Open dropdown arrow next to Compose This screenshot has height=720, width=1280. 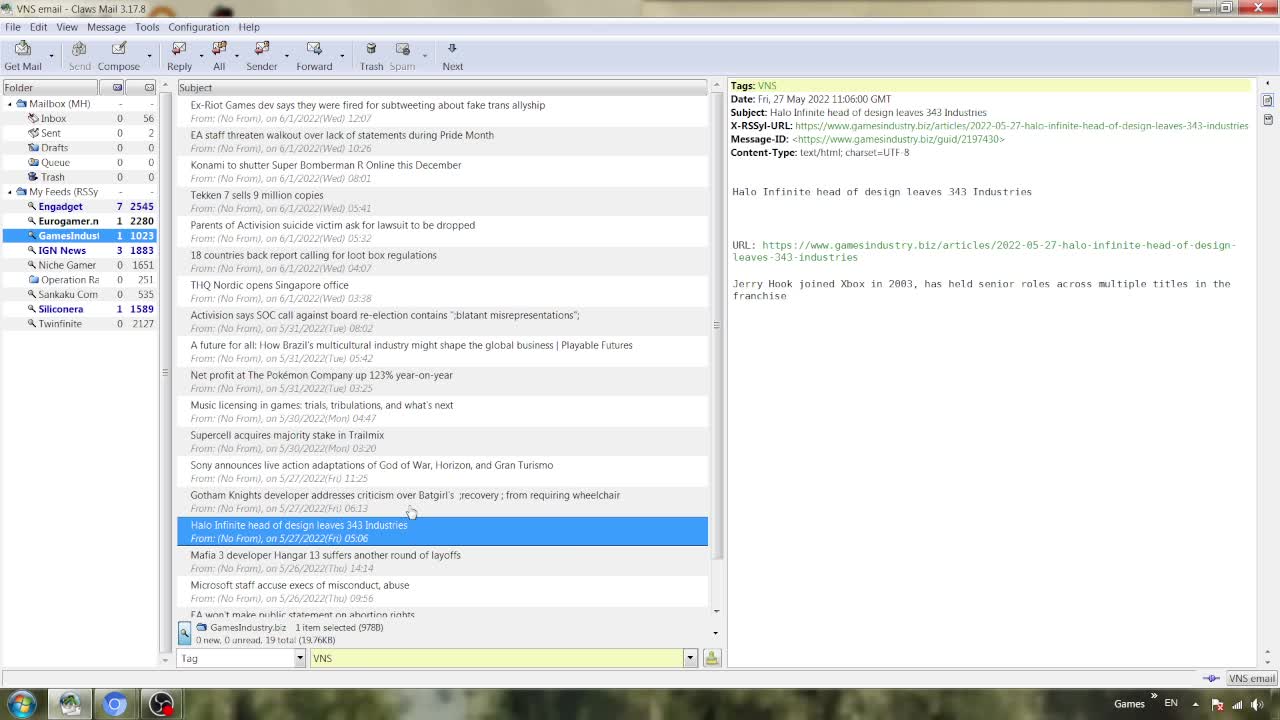point(149,56)
